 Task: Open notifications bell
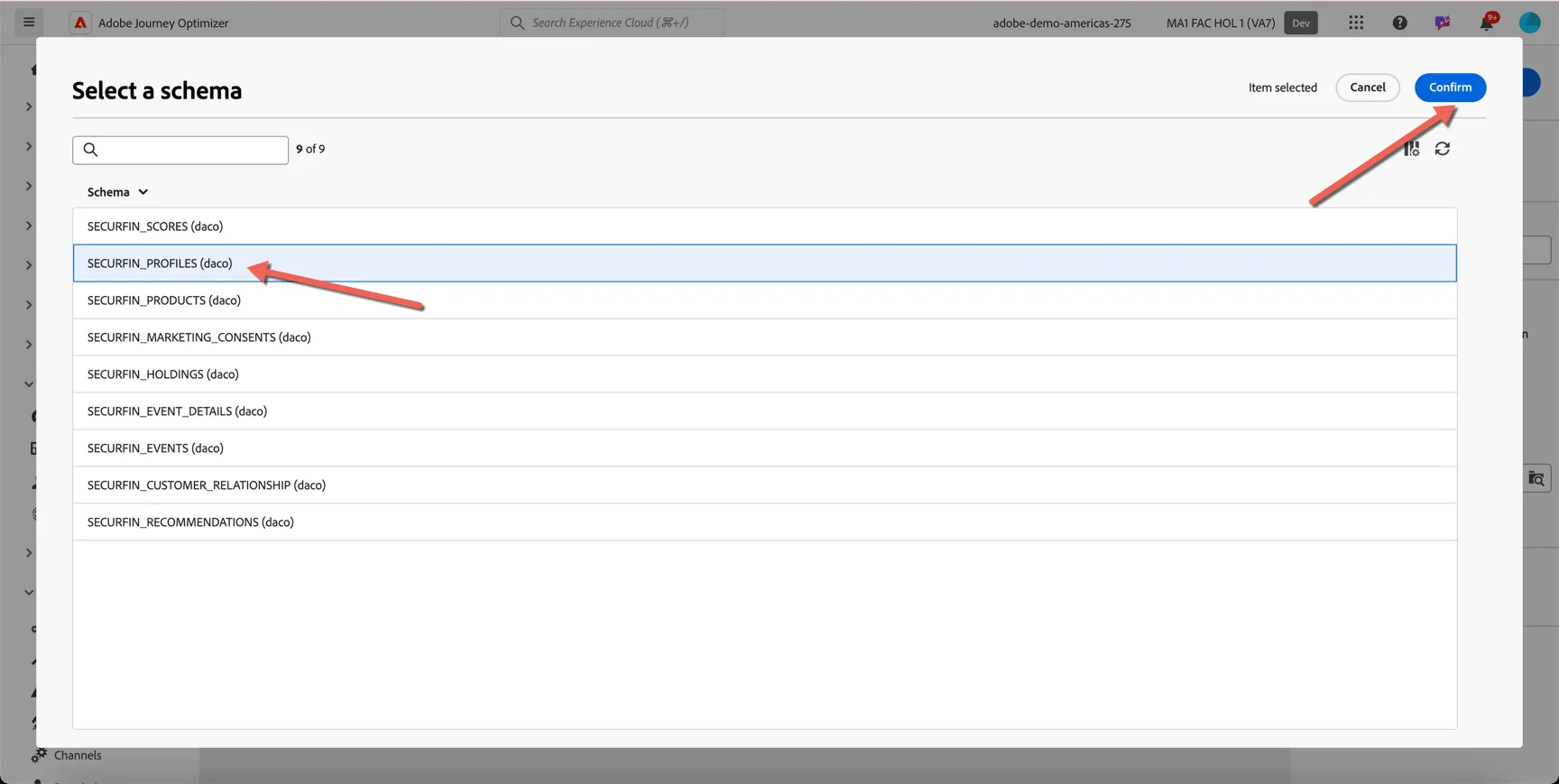tap(1487, 23)
